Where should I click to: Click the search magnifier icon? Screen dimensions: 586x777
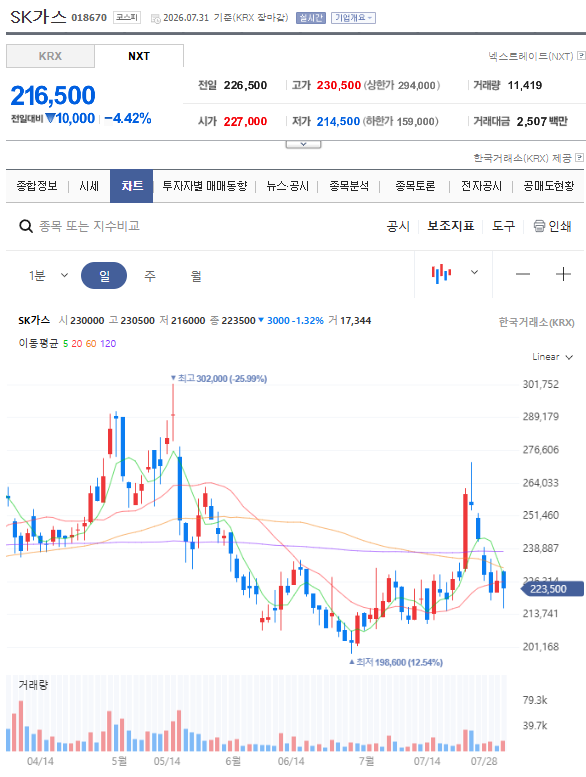click(x=26, y=226)
